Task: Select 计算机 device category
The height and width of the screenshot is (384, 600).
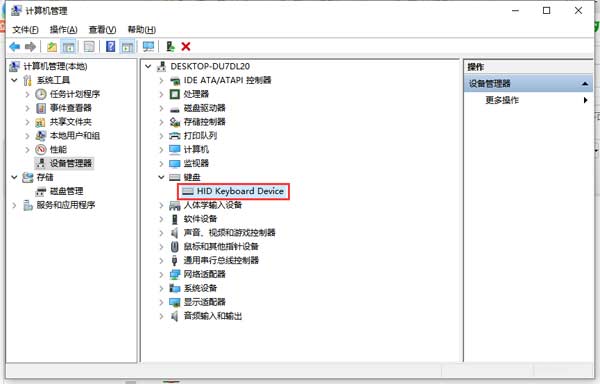Action: point(196,150)
